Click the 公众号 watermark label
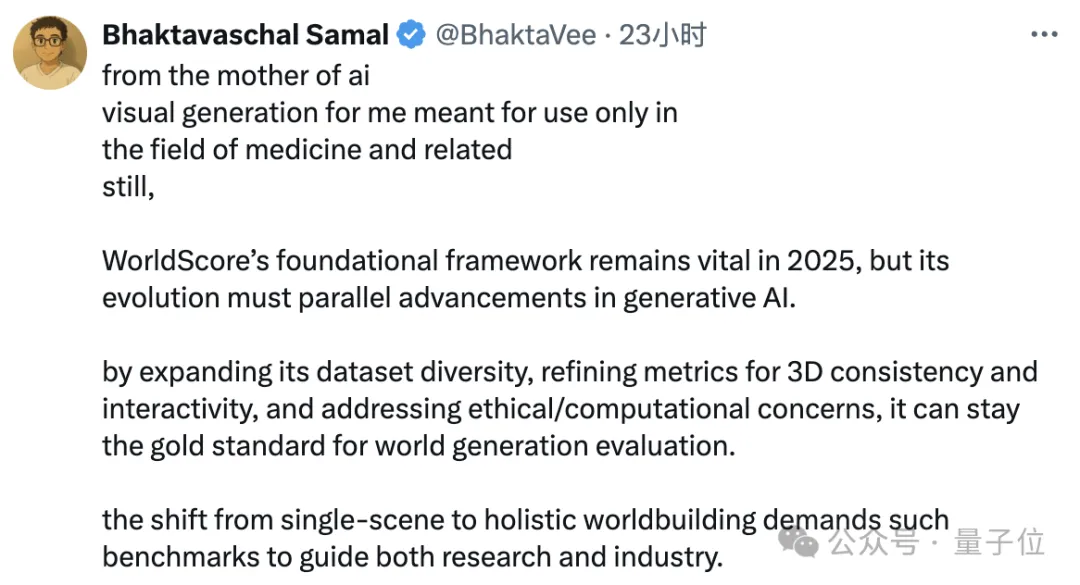1080x585 pixels. pos(874,542)
